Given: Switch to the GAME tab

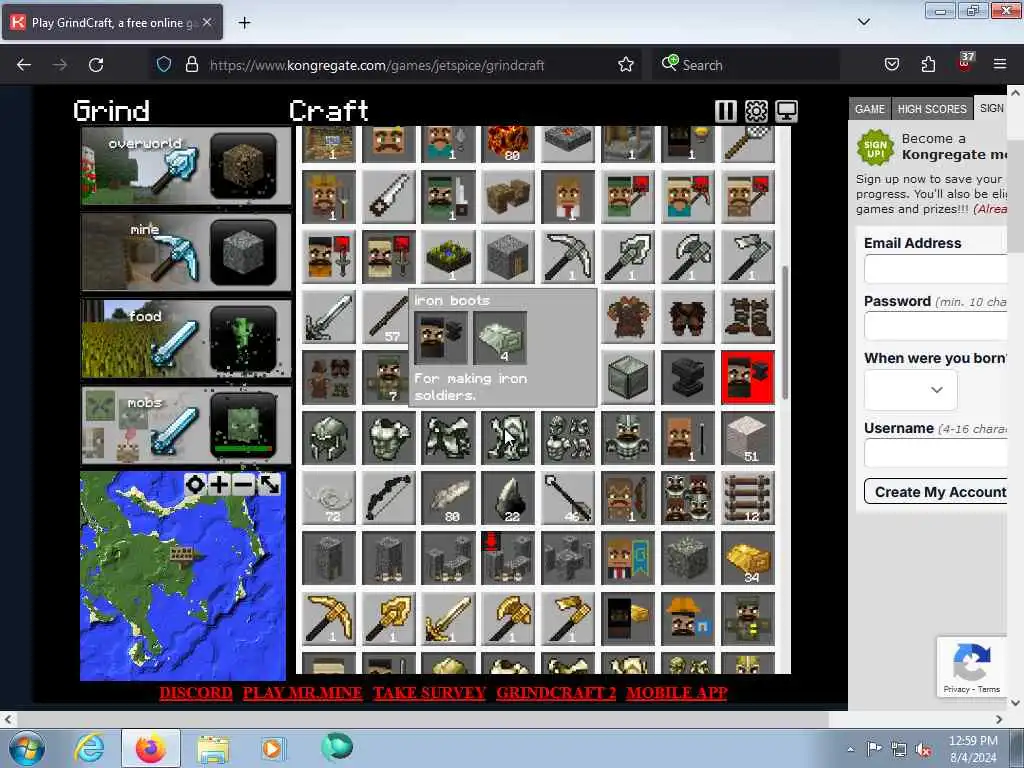Looking at the screenshot, I should point(870,109).
